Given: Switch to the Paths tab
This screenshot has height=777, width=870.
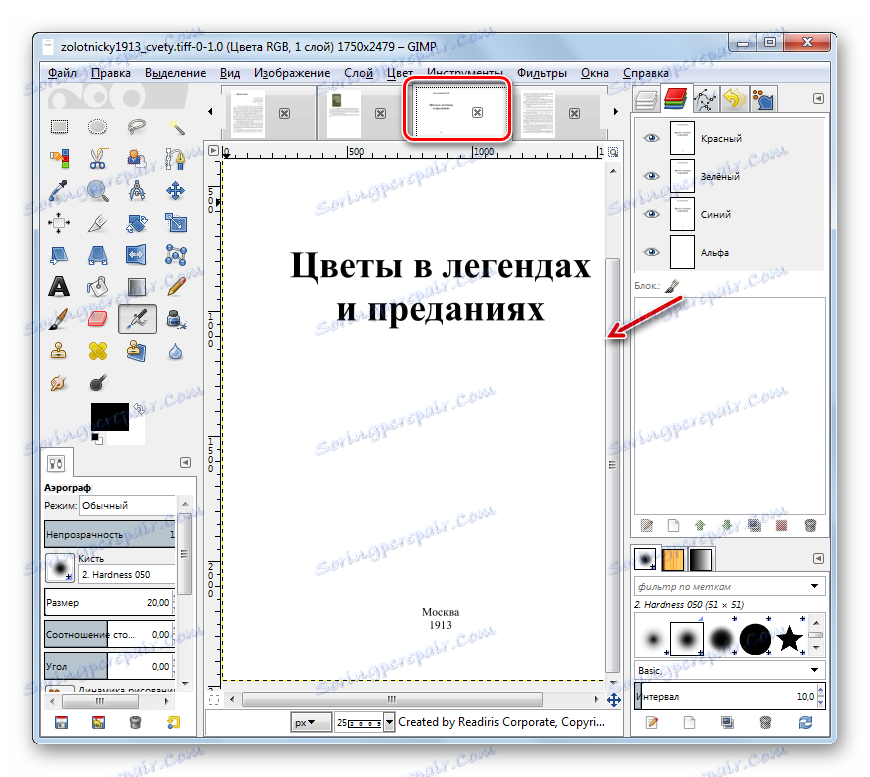Looking at the screenshot, I should point(705,99).
